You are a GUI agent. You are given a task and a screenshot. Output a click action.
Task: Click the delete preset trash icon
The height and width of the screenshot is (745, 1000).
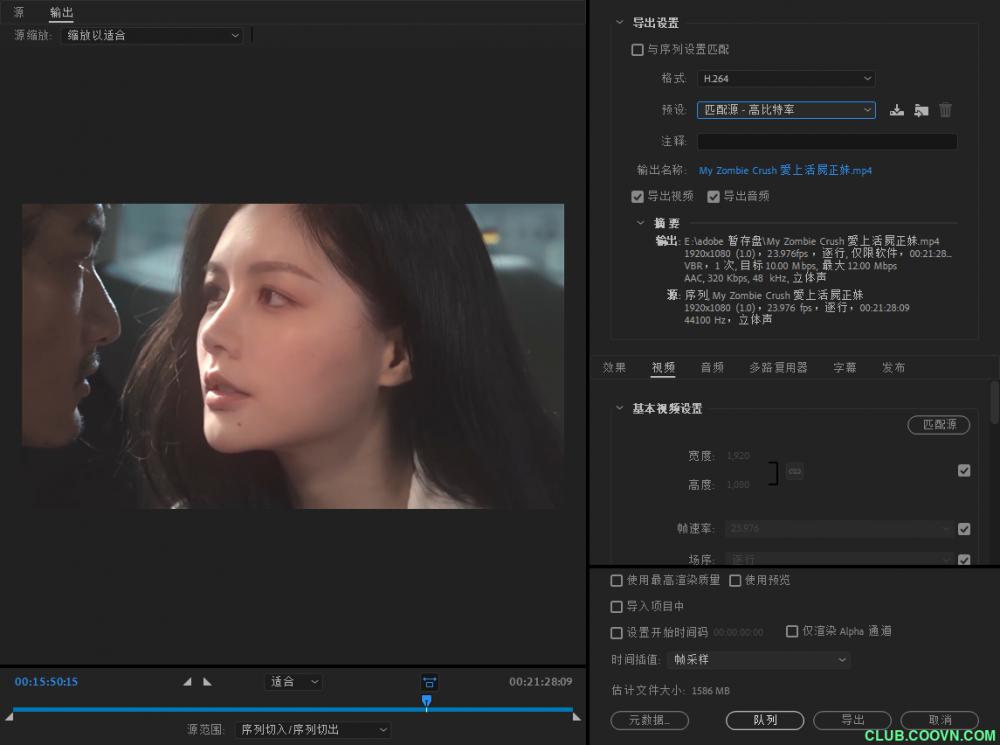tap(945, 110)
